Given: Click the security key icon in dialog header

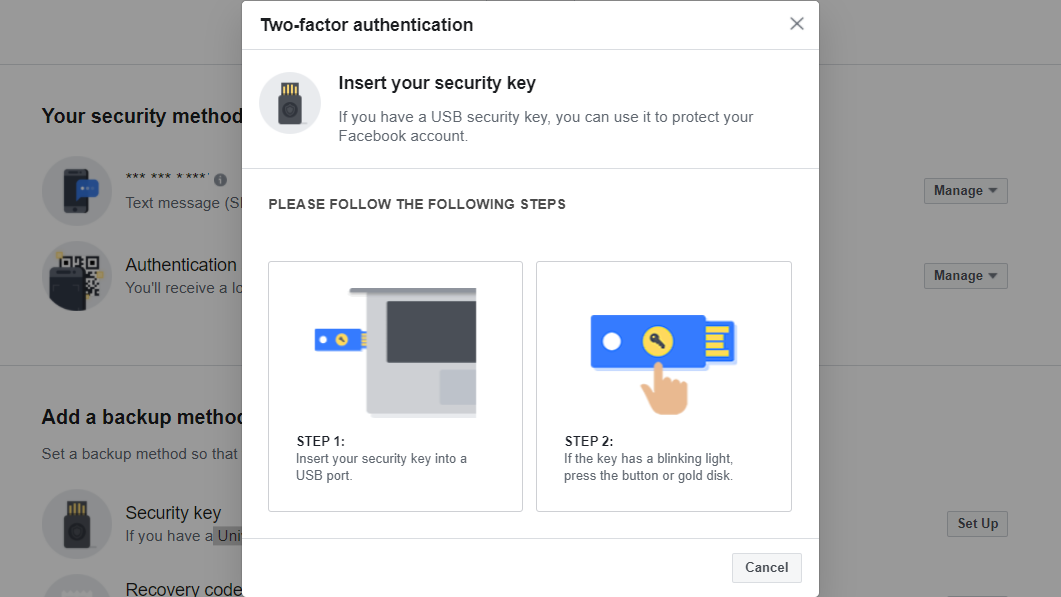Looking at the screenshot, I should pos(290,103).
